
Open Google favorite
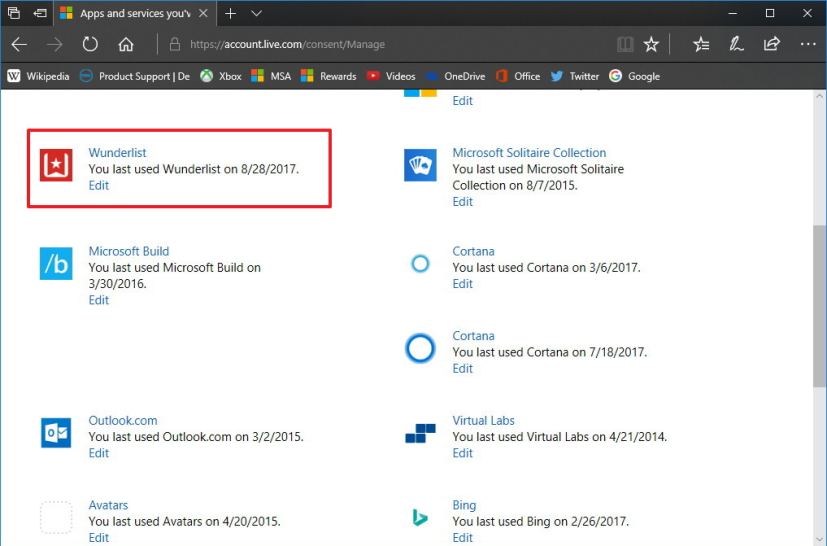(x=634, y=76)
